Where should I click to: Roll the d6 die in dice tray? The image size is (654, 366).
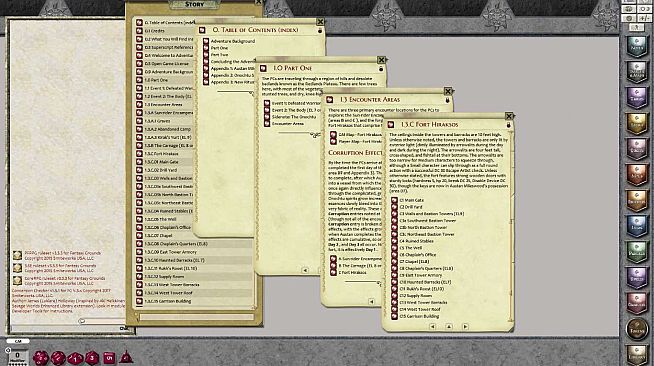pyautogui.click(x=109, y=358)
